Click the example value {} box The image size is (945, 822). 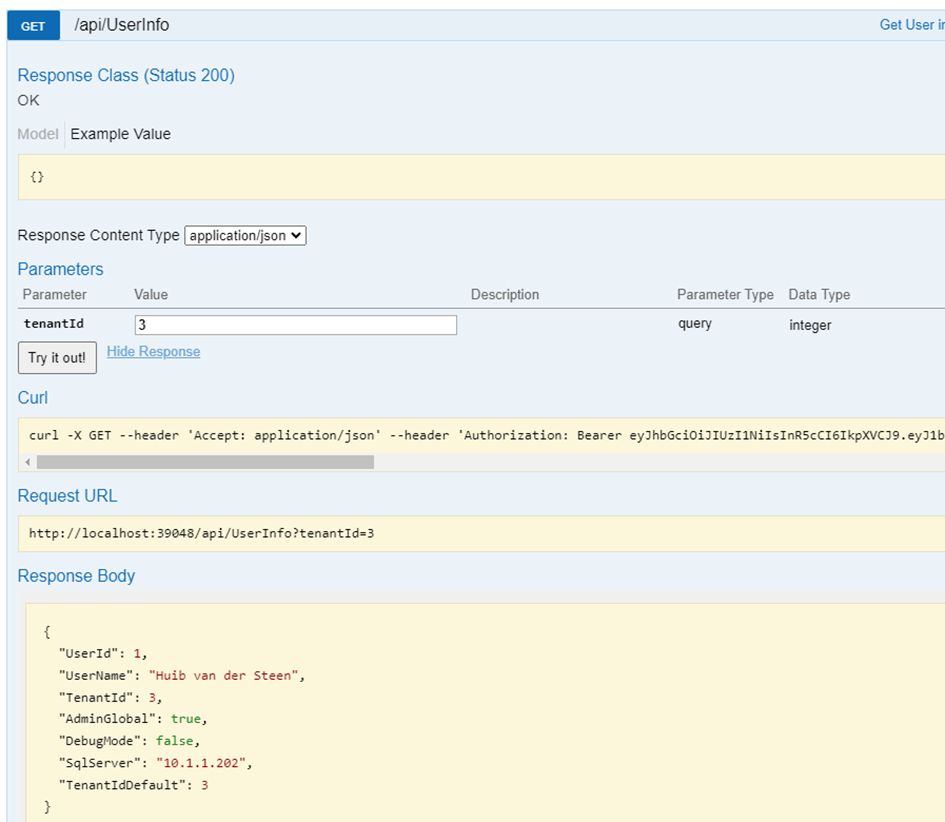(481, 177)
